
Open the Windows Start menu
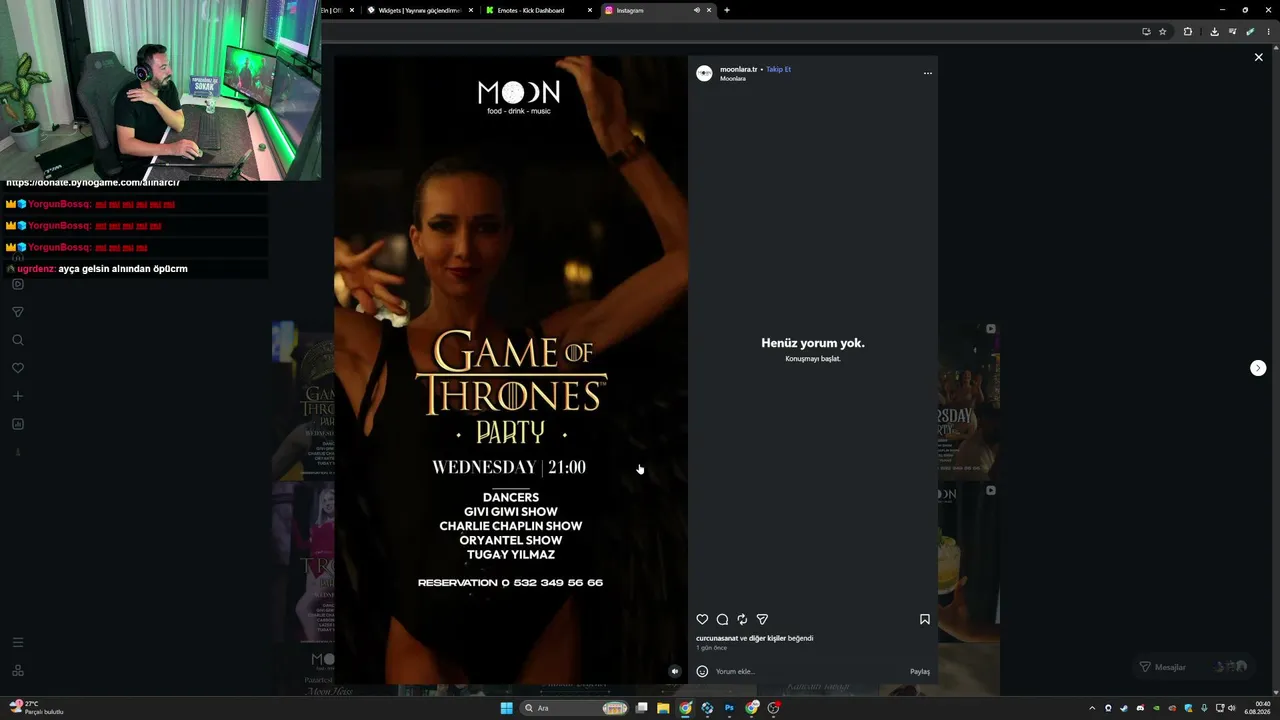tap(506, 708)
